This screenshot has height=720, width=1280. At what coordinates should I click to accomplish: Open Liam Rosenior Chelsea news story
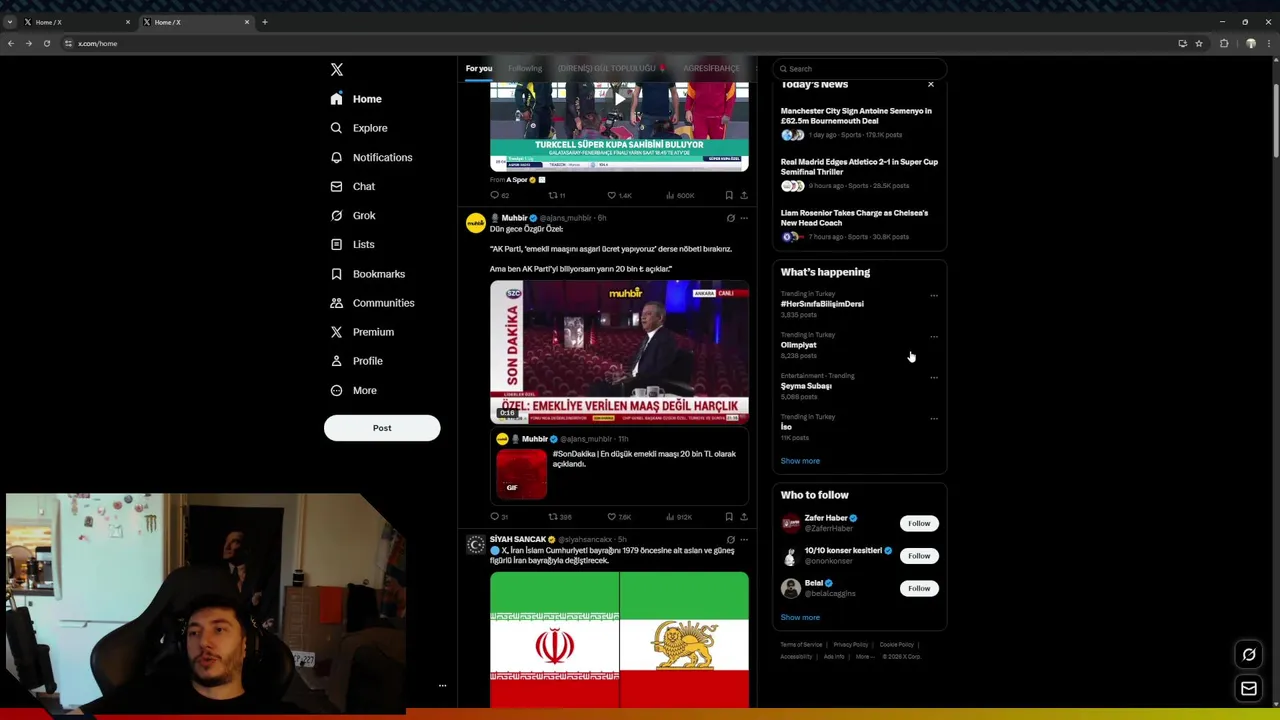tap(859, 226)
